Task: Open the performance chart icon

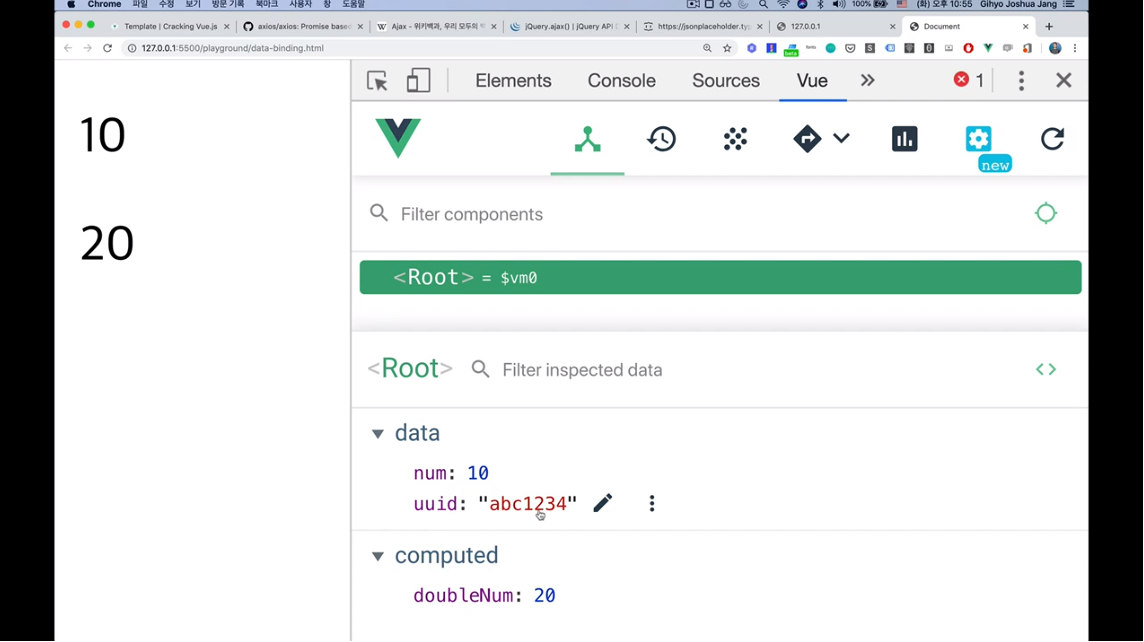Action: (x=904, y=140)
